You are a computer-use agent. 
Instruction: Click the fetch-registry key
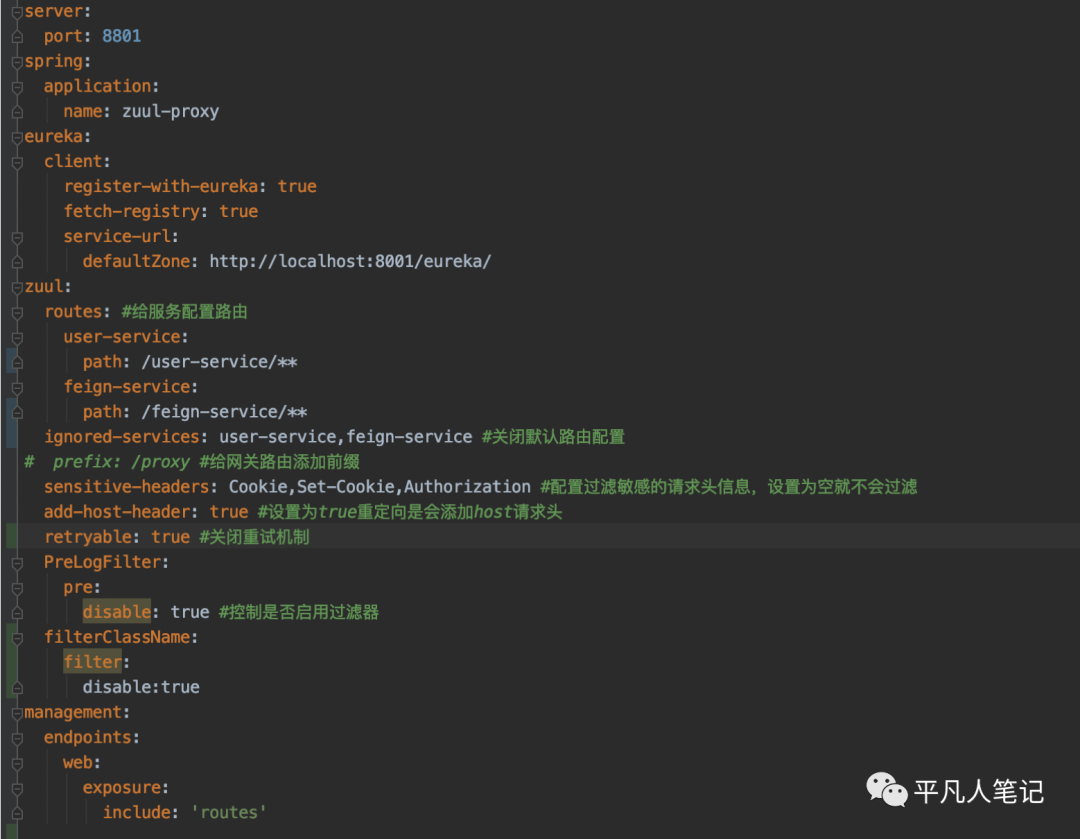click(132, 211)
